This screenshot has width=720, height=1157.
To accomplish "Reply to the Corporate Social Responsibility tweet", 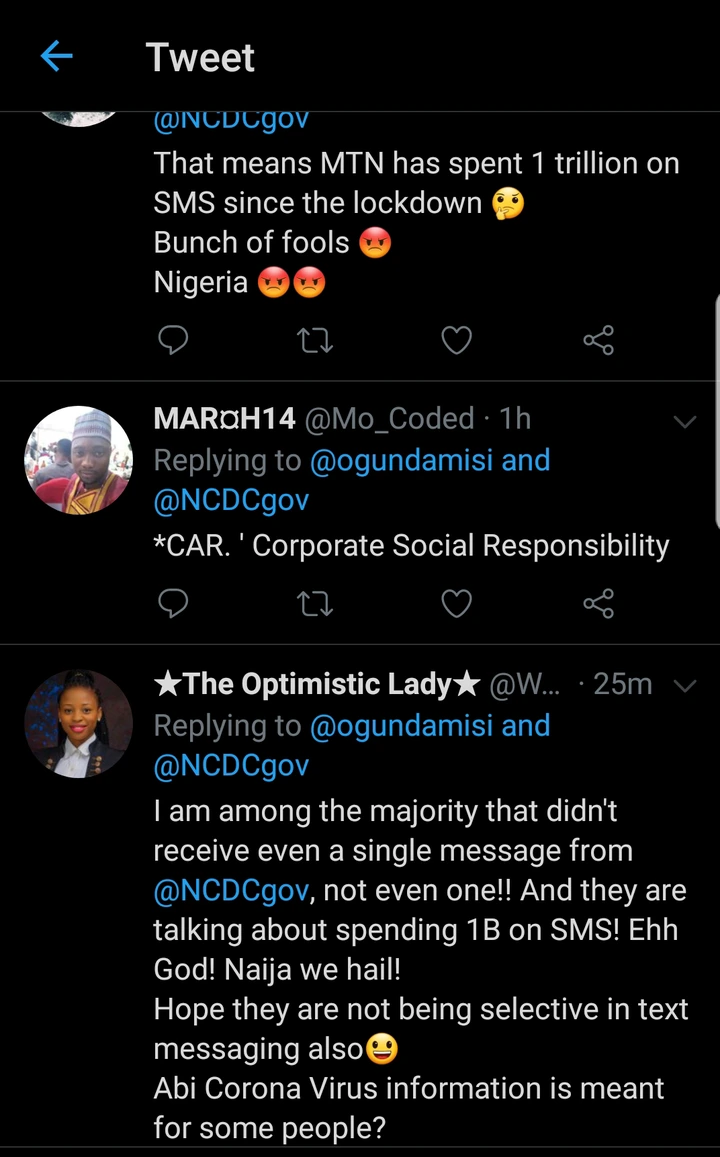I will click(174, 603).
